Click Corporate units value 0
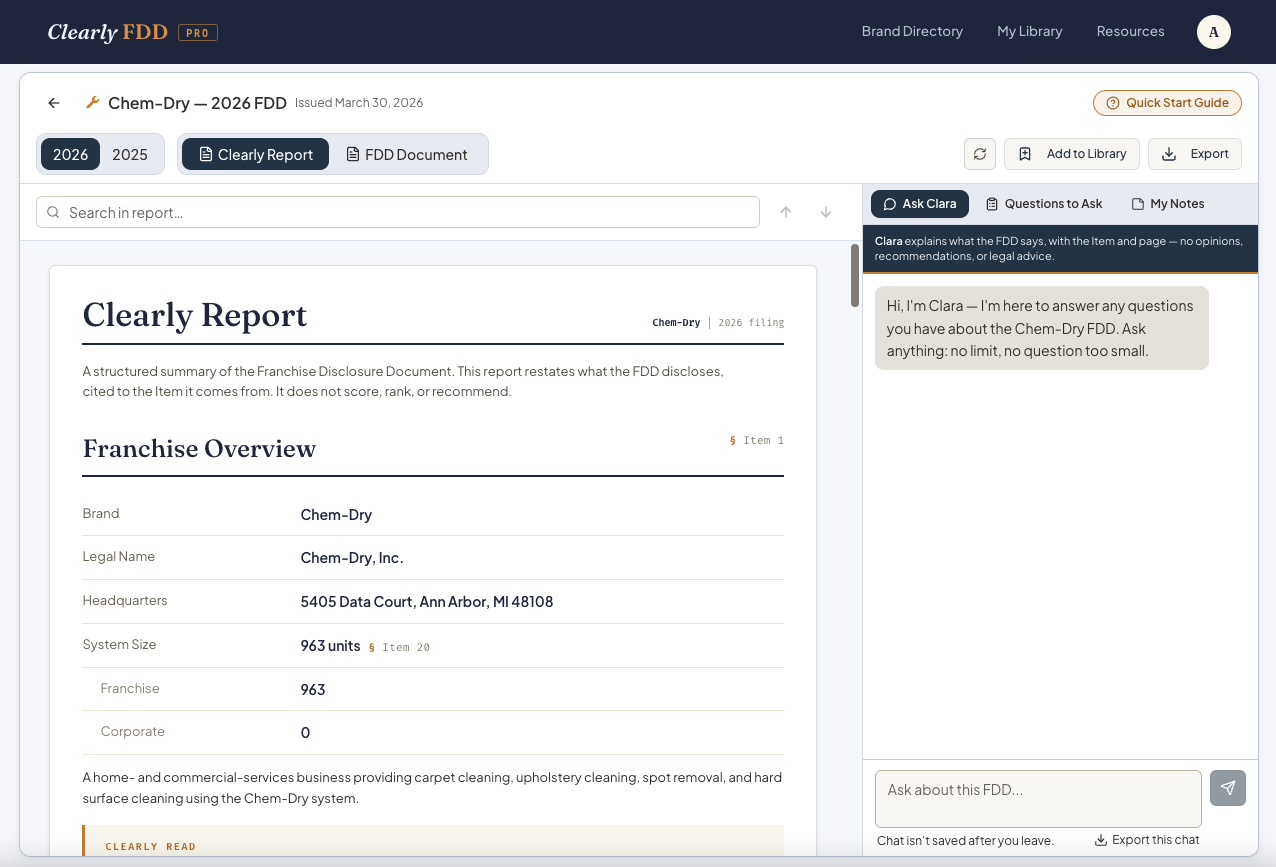The width and height of the screenshot is (1276, 867). [305, 733]
